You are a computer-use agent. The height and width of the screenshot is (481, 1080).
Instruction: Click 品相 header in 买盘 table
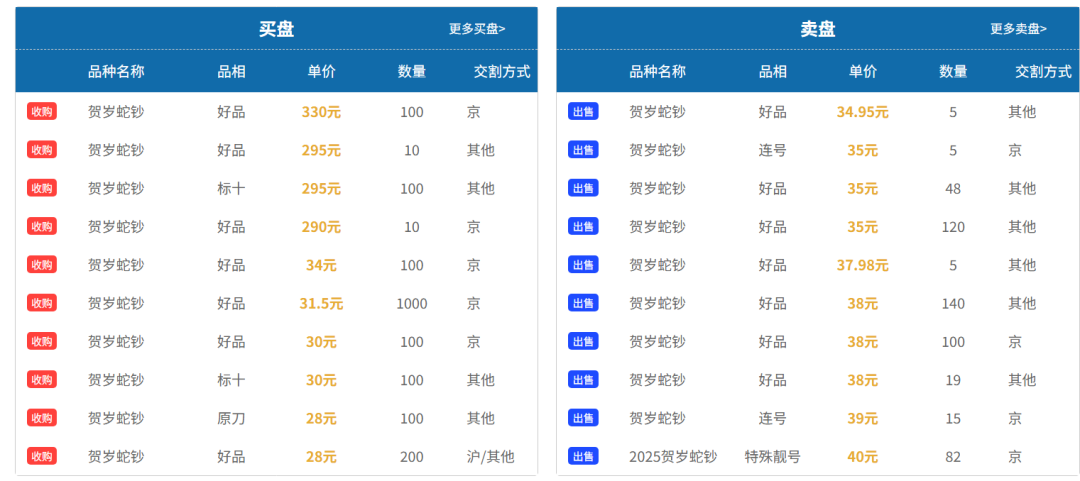(x=231, y=71)
